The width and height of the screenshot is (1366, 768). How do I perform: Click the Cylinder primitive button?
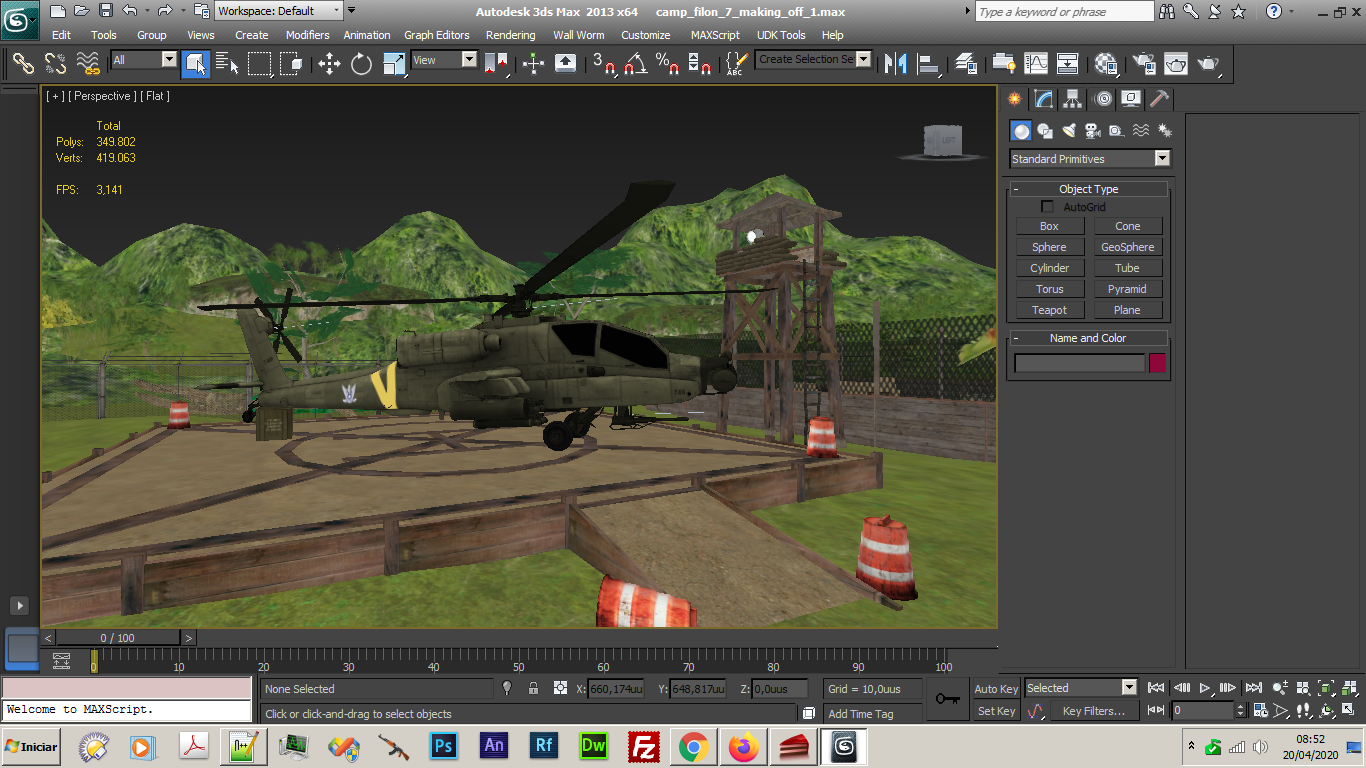(1049, 268)
